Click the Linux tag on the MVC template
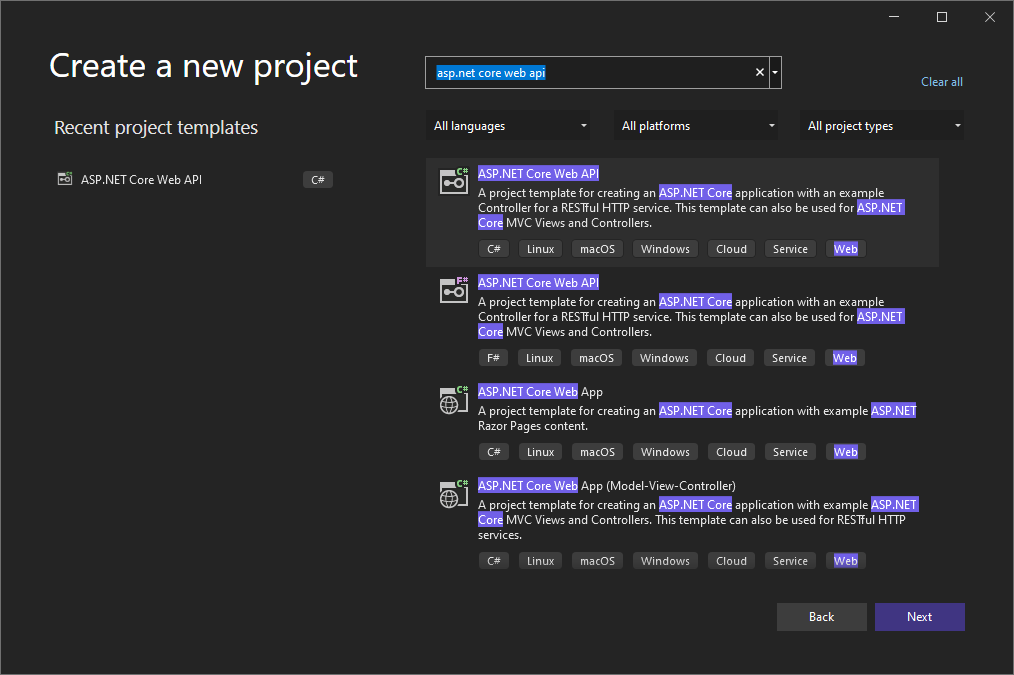The width and height of the screenshot is (1014, 675). pyautogui.click(x=540, y=560)
